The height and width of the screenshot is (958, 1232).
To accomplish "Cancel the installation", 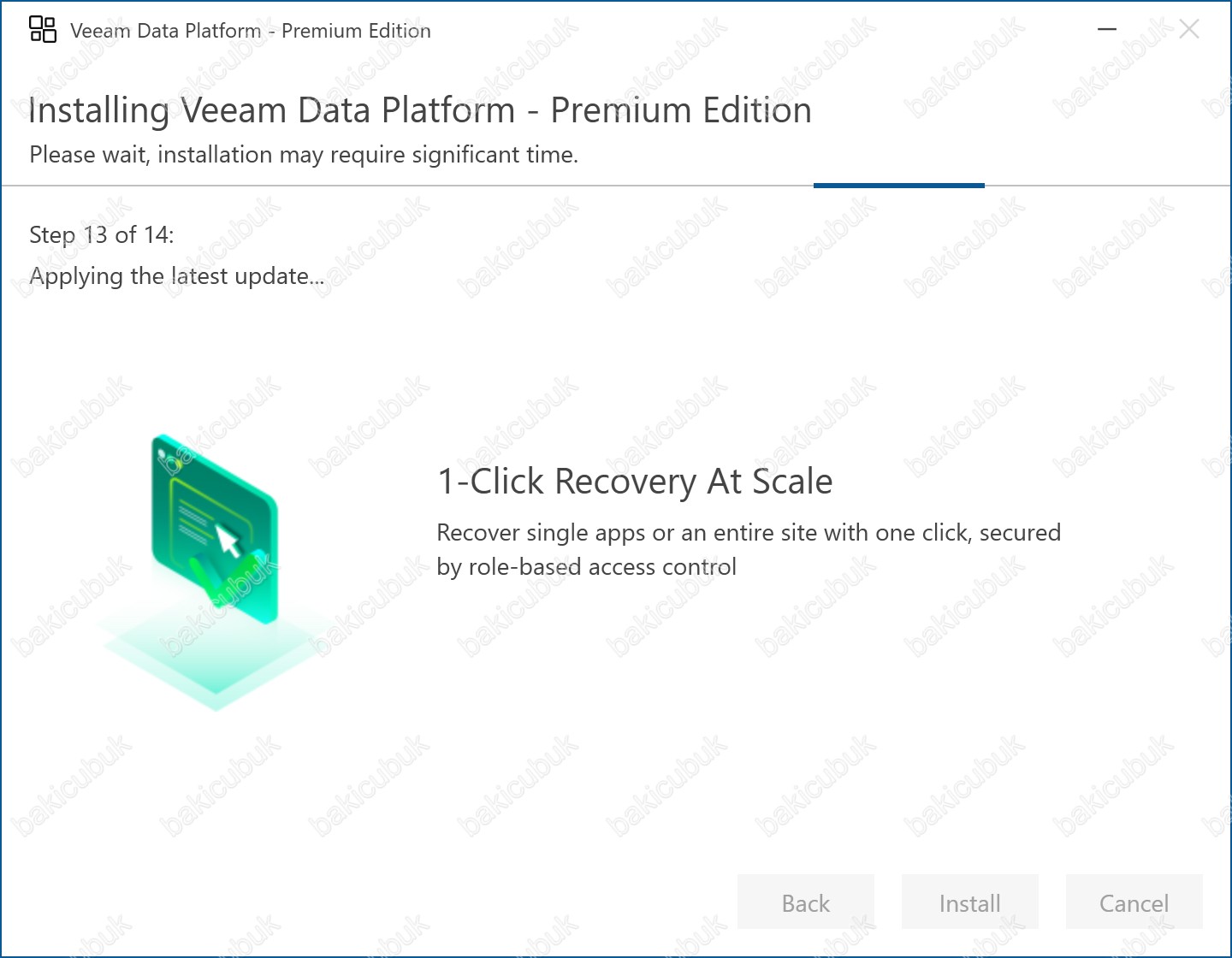I will coord(1134,903).
